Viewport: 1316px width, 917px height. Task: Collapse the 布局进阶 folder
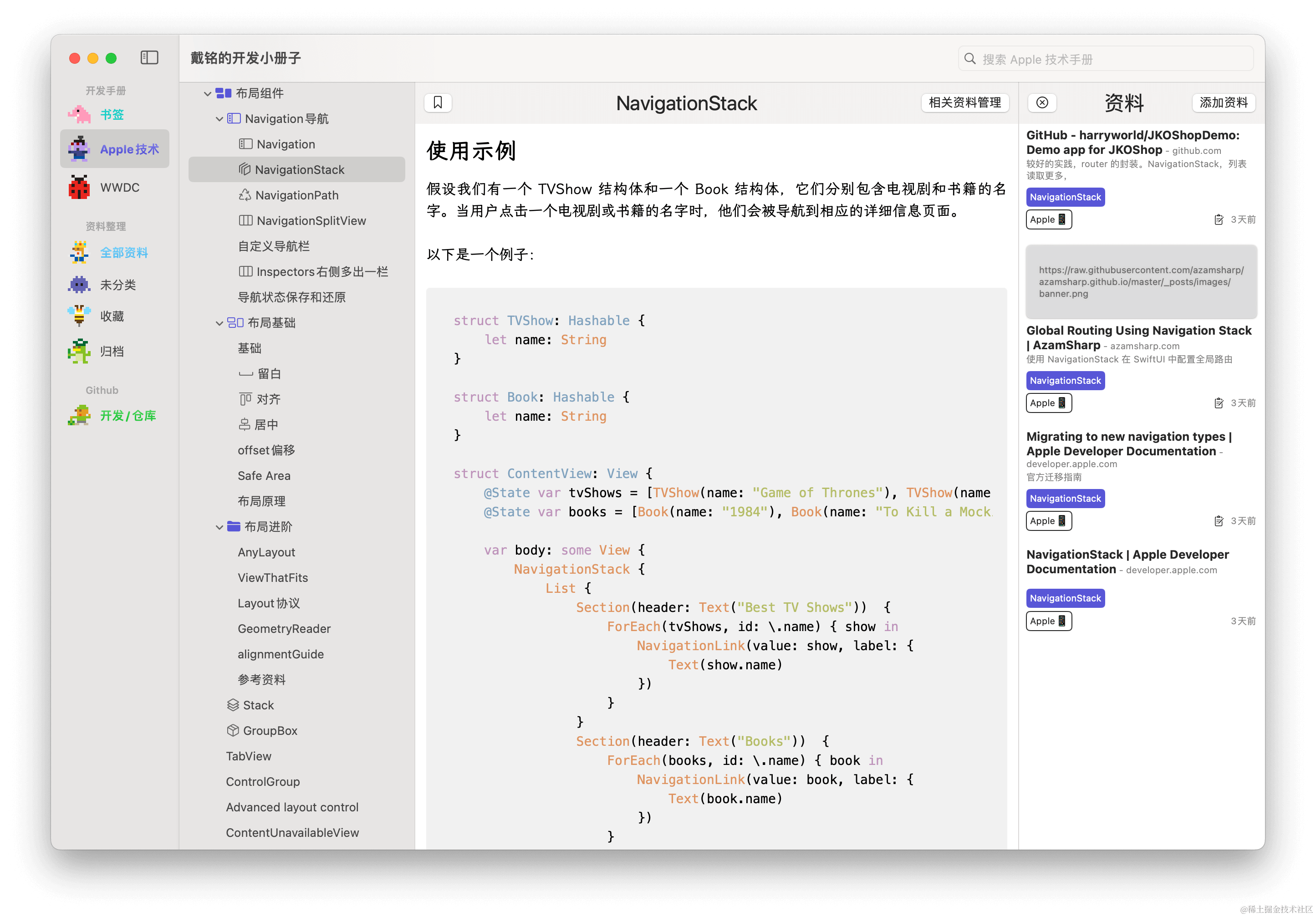pyautogui.click(x=219, y=527)
